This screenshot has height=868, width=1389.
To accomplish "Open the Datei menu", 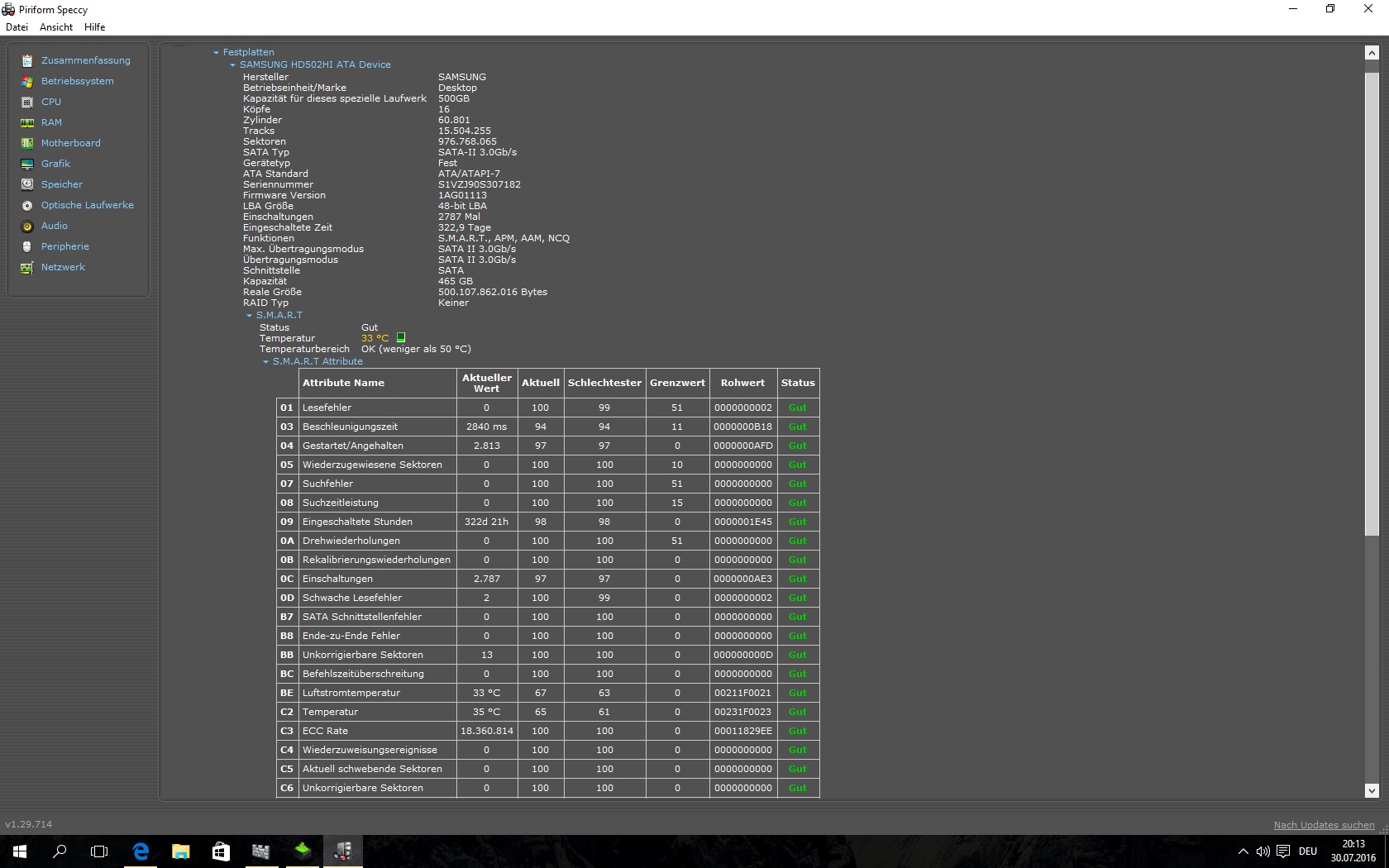I will 17,27.
